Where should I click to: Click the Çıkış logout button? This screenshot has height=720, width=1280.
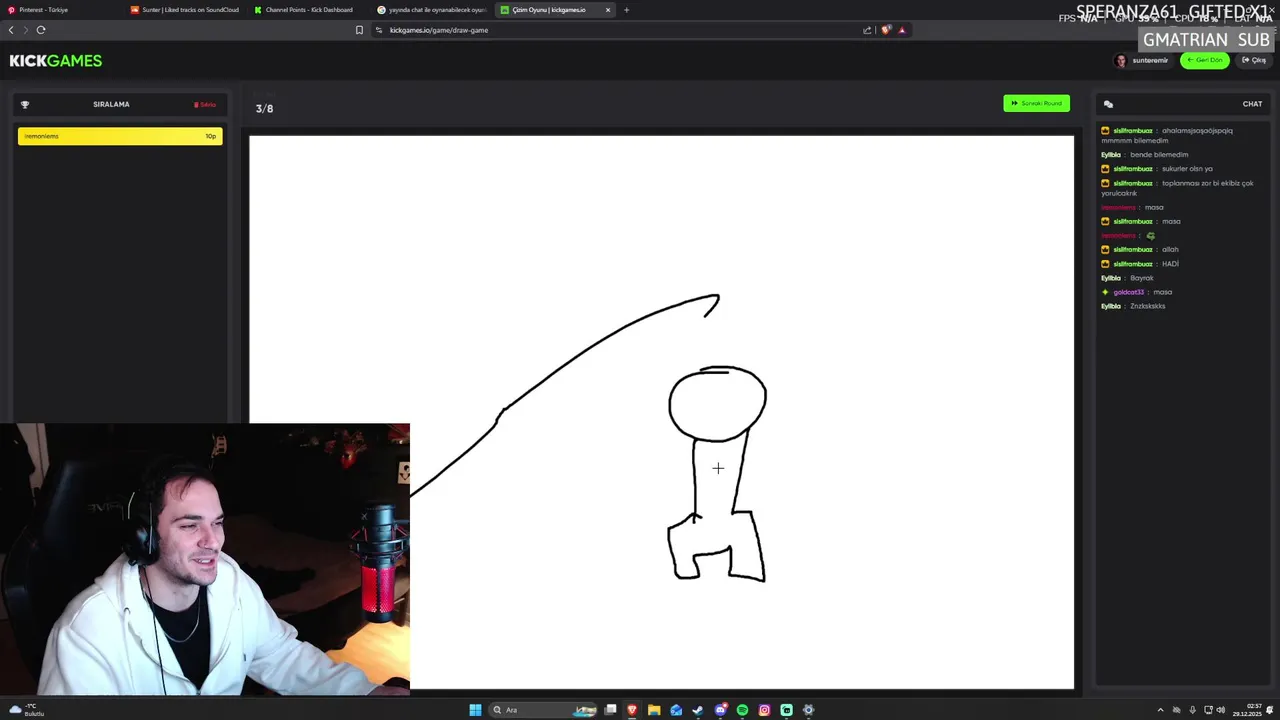(x=1254, y=60)
